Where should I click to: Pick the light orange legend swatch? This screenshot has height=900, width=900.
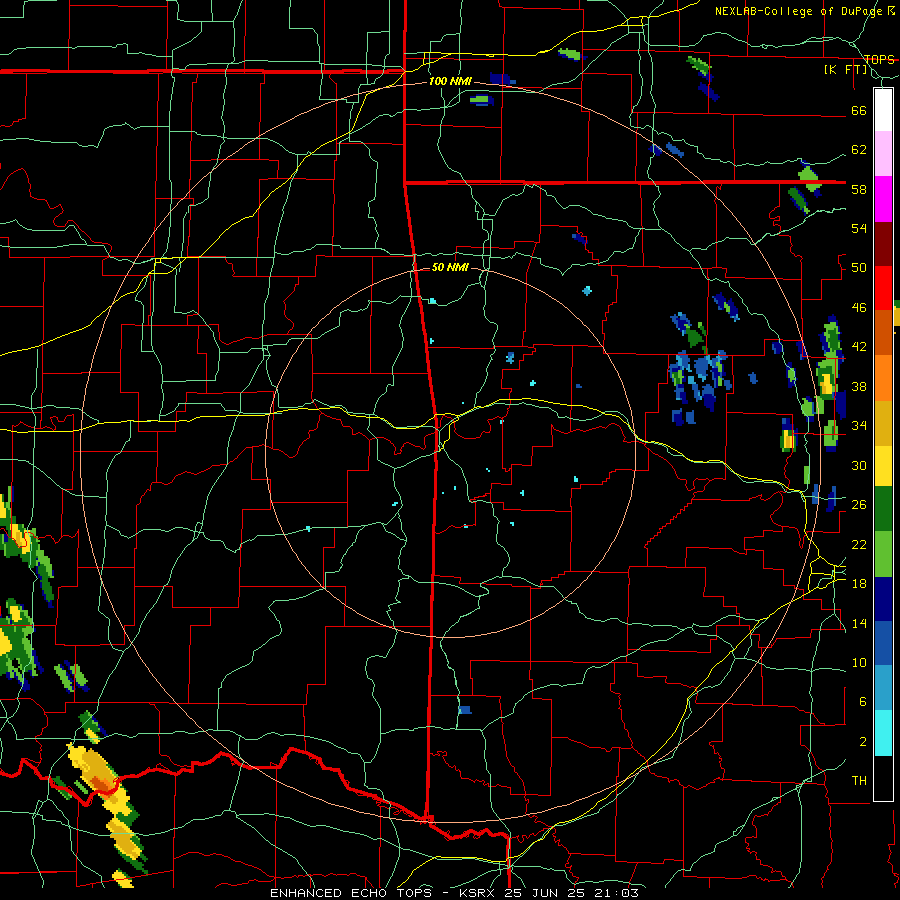pyautogui.click(x=883, y=378)
